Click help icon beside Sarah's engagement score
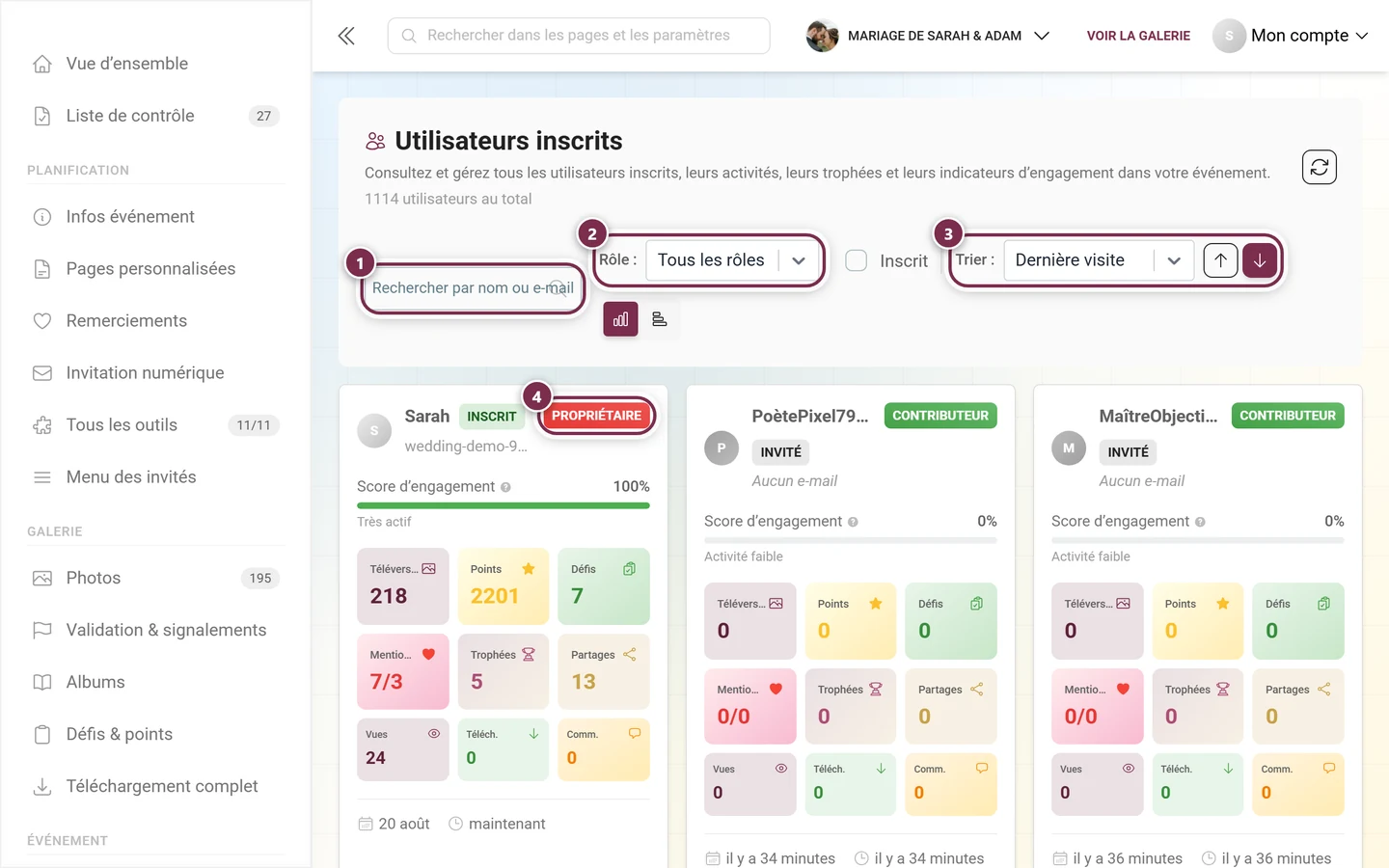This screenshot has width=1389, height=868. [x=505, y=487]
